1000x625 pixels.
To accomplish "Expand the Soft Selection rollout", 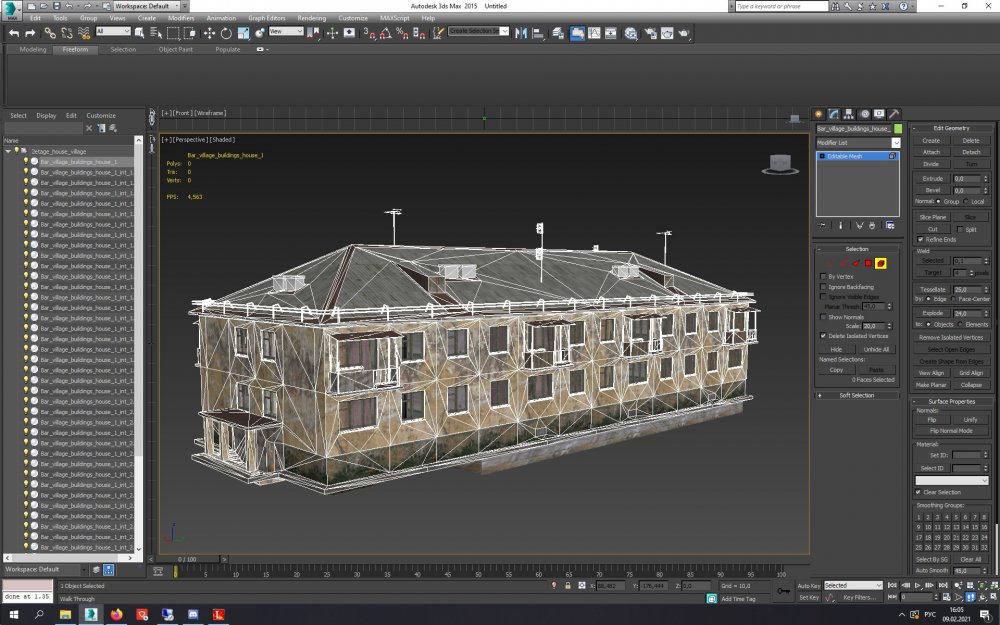I will (x=857, y=395).
